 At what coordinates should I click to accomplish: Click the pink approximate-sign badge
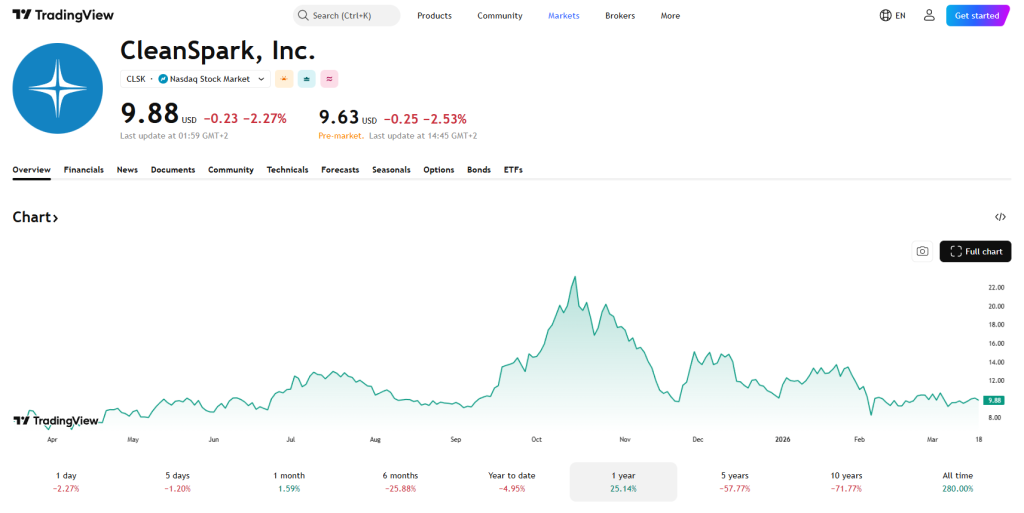(x=329, y=79)
